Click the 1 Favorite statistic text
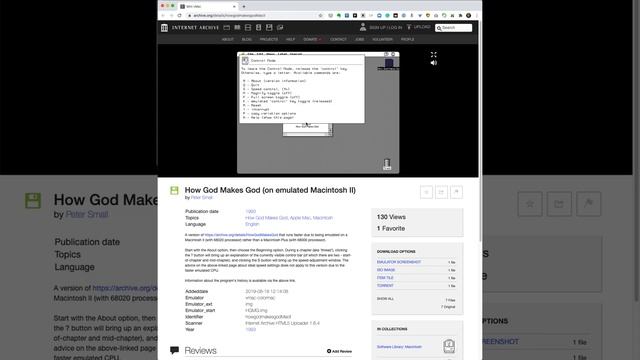Image resolution: width=640 pixels, height=360 pixels. click(391, 229)
